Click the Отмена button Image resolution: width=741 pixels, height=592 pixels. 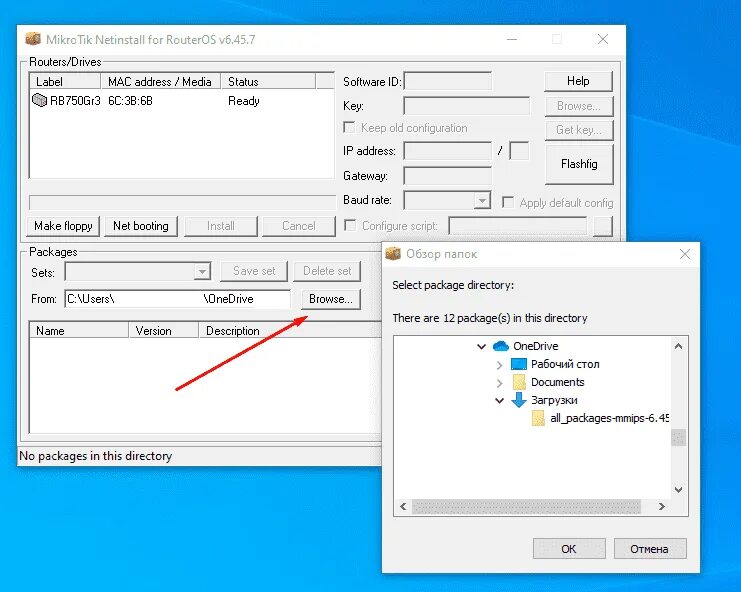pyautogui.click(x=650, y=549)
